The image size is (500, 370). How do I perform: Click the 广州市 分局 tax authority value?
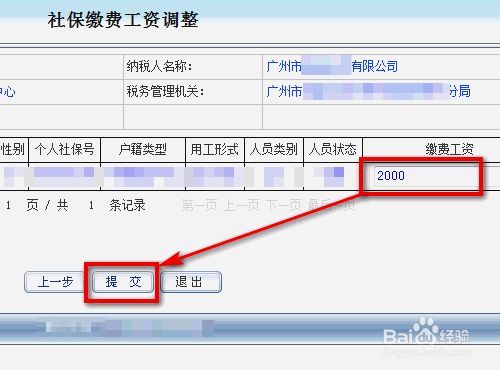click(x=368, y=91)
